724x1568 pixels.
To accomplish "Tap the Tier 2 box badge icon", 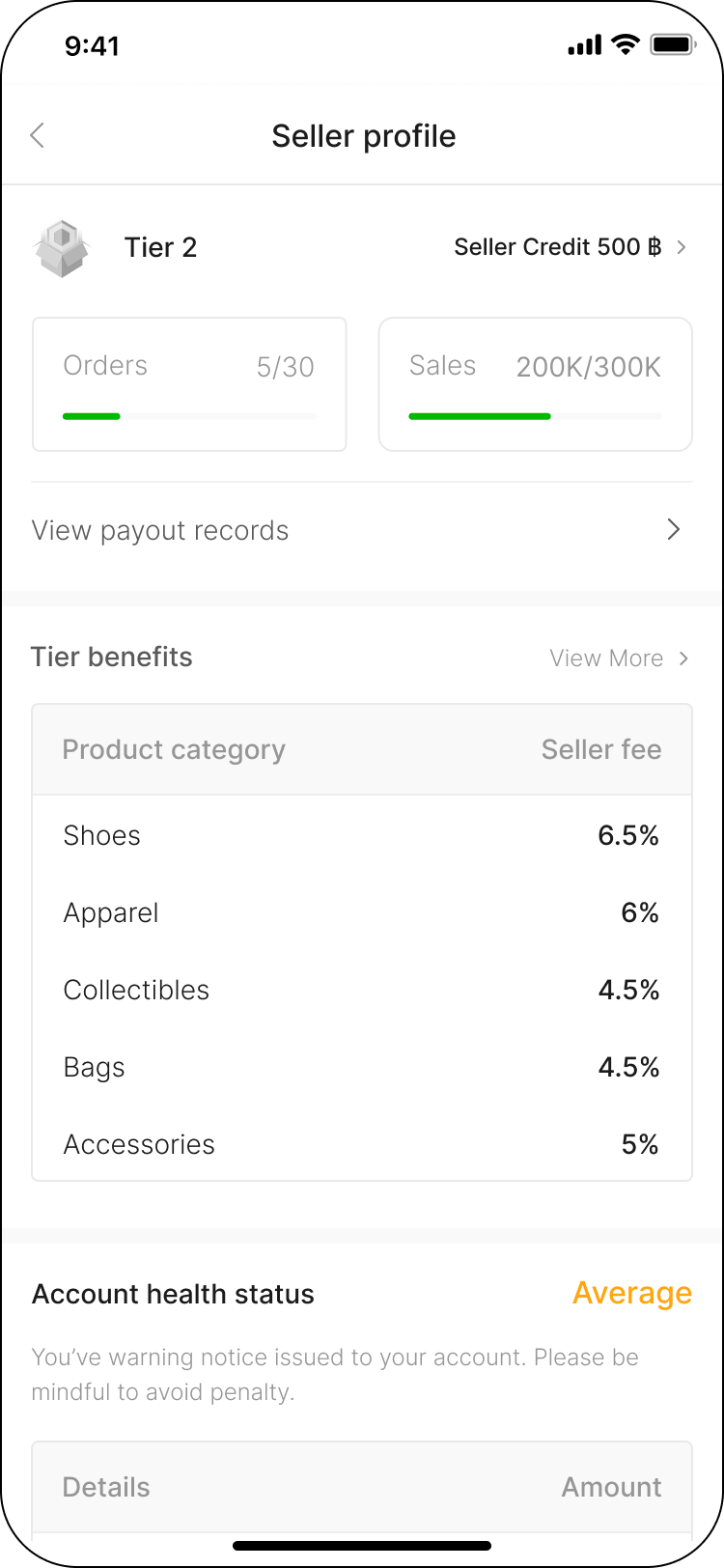I will pyautogui.click(x=62, y=248).
